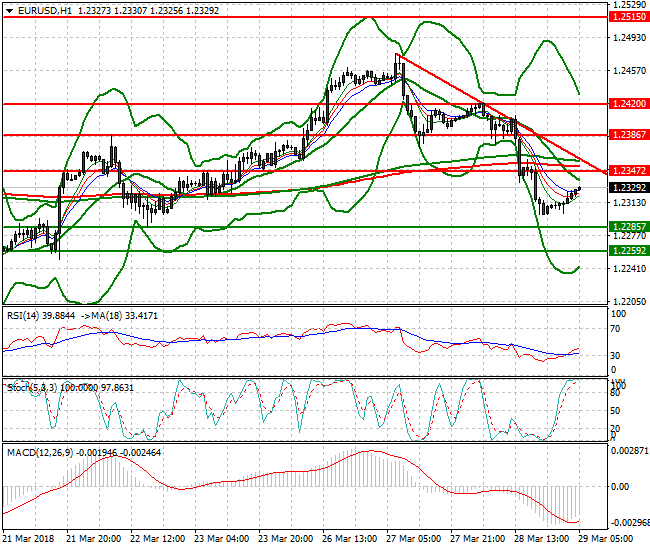650x550 pixels.
Task: Click the 1.23130 price scale value
Action: 629,203
